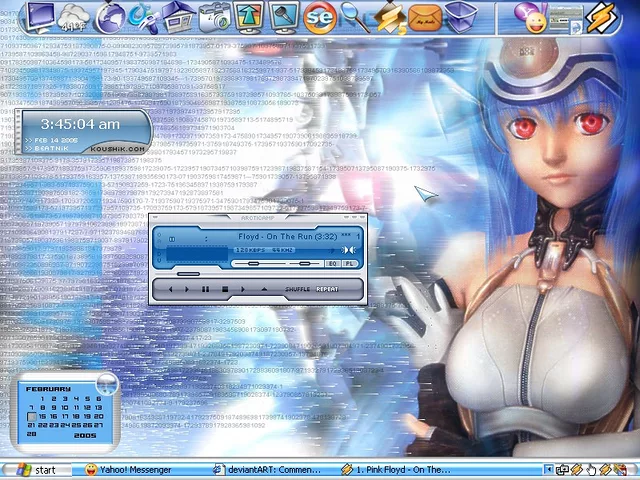The width and height of the screenshot is (640, 480).
Task: Switch to Pink Floyd Winamp taskbar button
Action: tap(397, 470)
